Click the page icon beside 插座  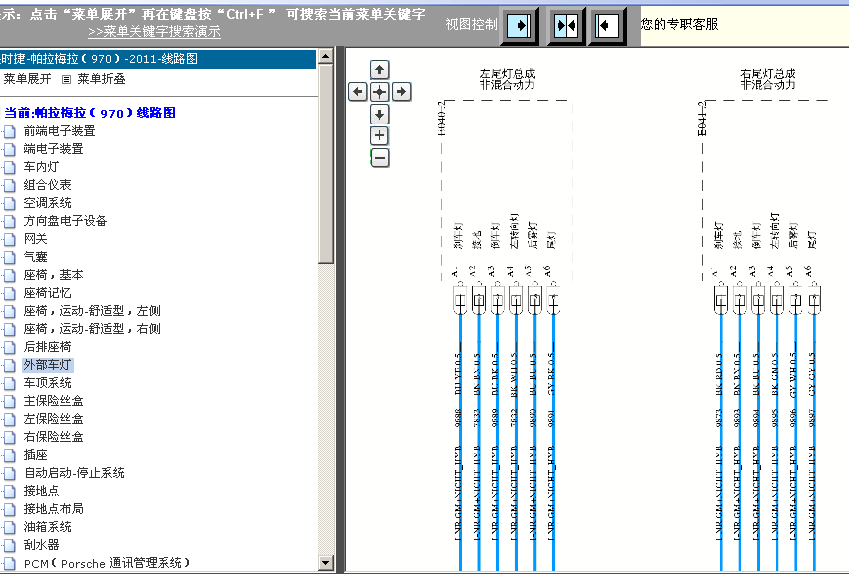[10, 455]
